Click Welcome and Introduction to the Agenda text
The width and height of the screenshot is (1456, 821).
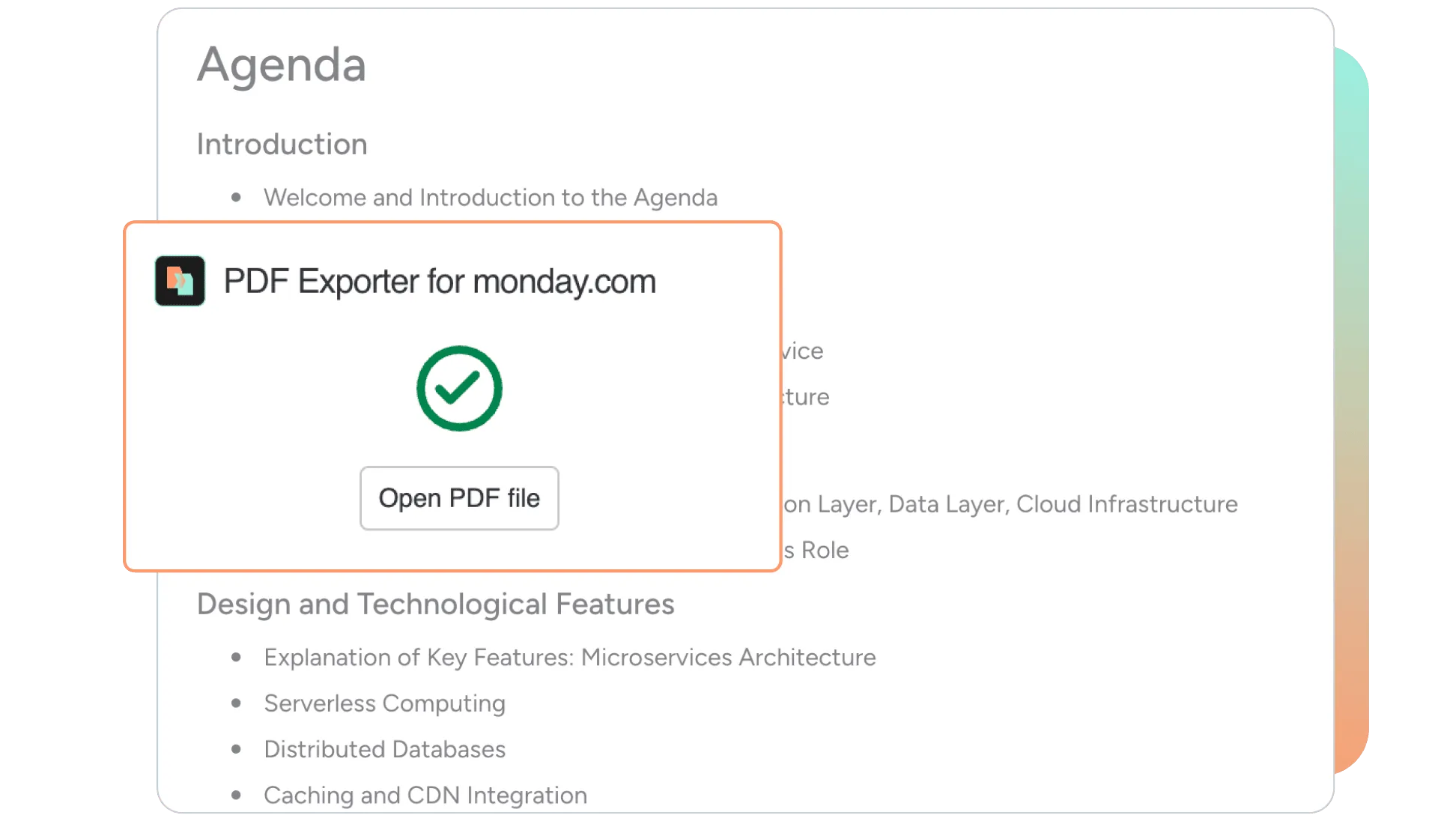tap(490, 198)
